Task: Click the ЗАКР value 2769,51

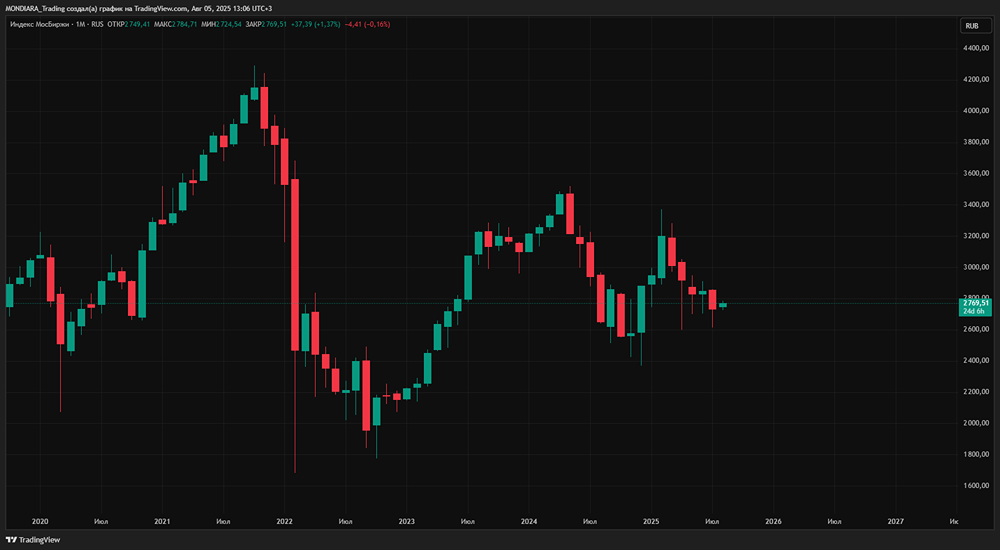Action: [x=275, y=24]
